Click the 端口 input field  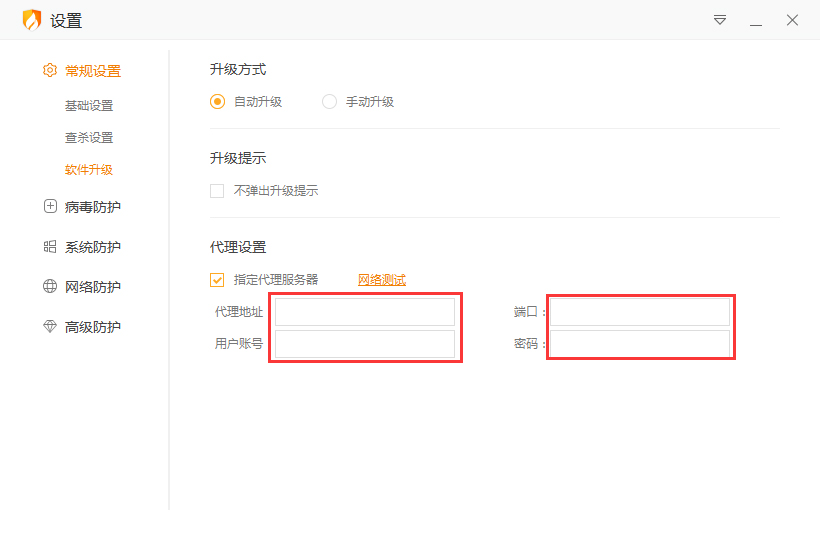(x=640, y=312)
